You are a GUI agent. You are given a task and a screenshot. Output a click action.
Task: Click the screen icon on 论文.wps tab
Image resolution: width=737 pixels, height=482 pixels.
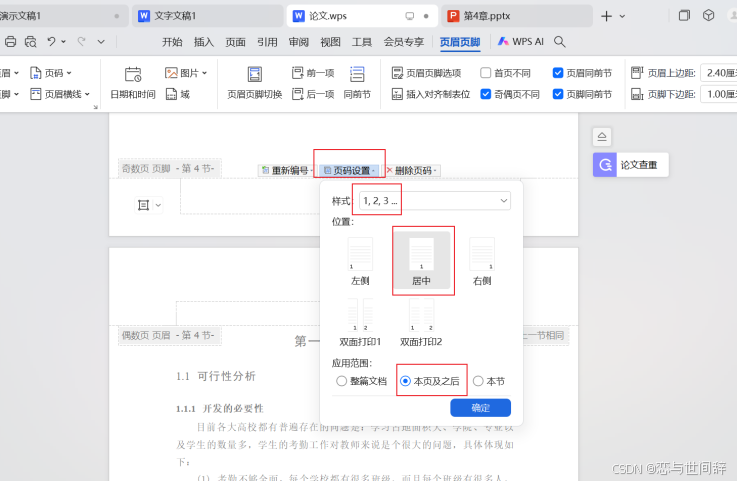(410, 16)
